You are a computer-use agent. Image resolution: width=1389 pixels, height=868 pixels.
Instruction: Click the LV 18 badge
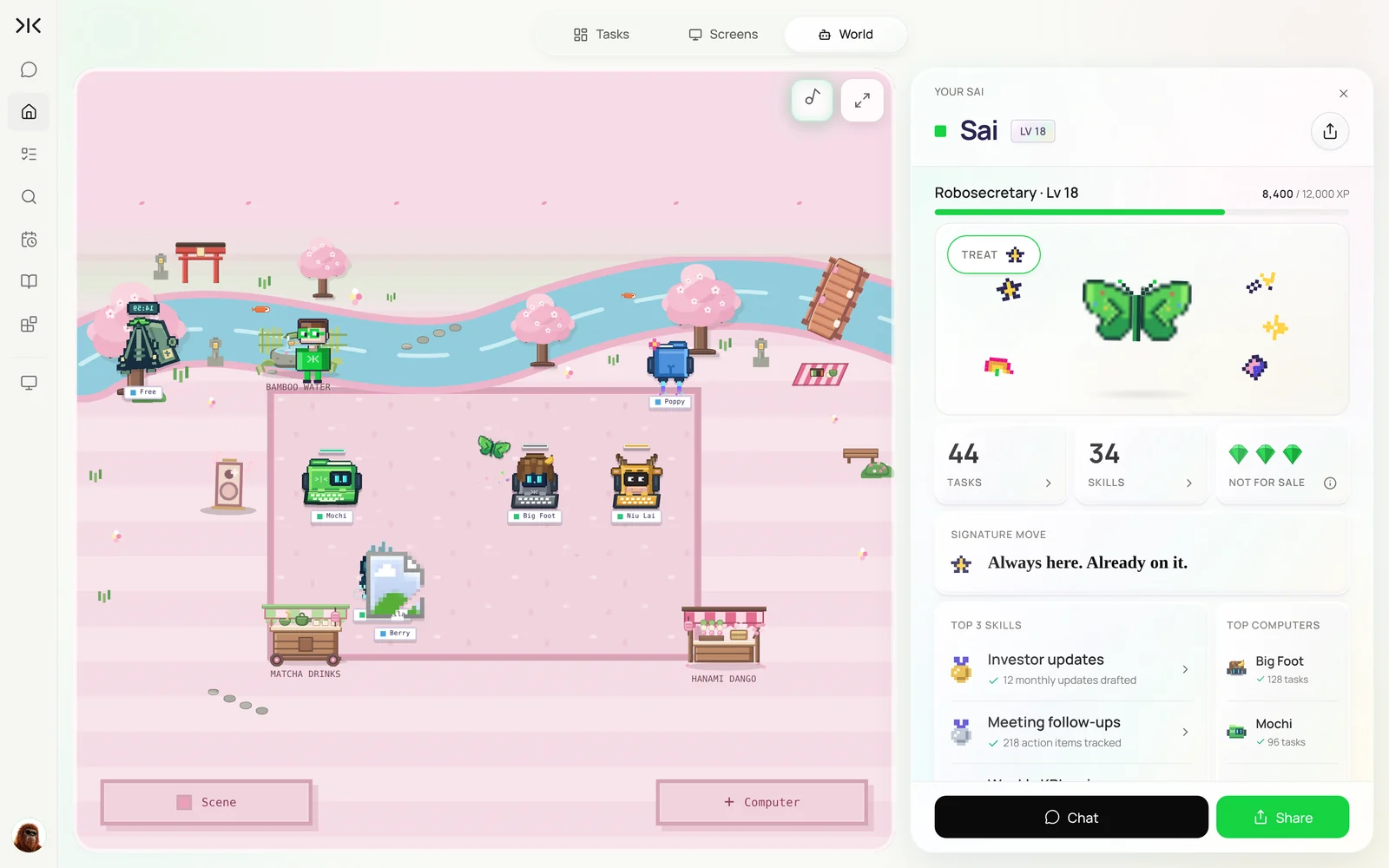coord(1033,131)
